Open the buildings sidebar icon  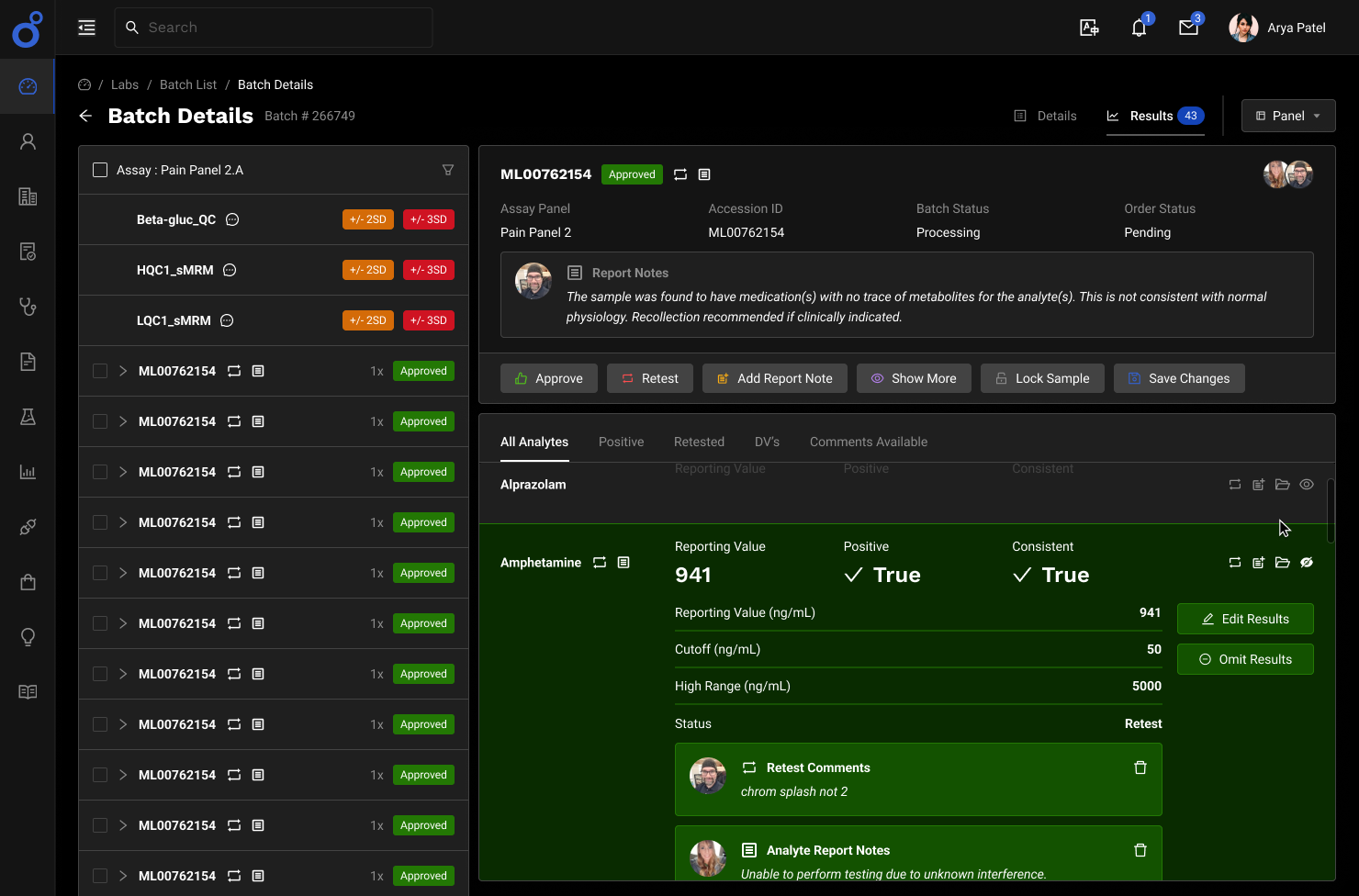click(x=28, y=196)
